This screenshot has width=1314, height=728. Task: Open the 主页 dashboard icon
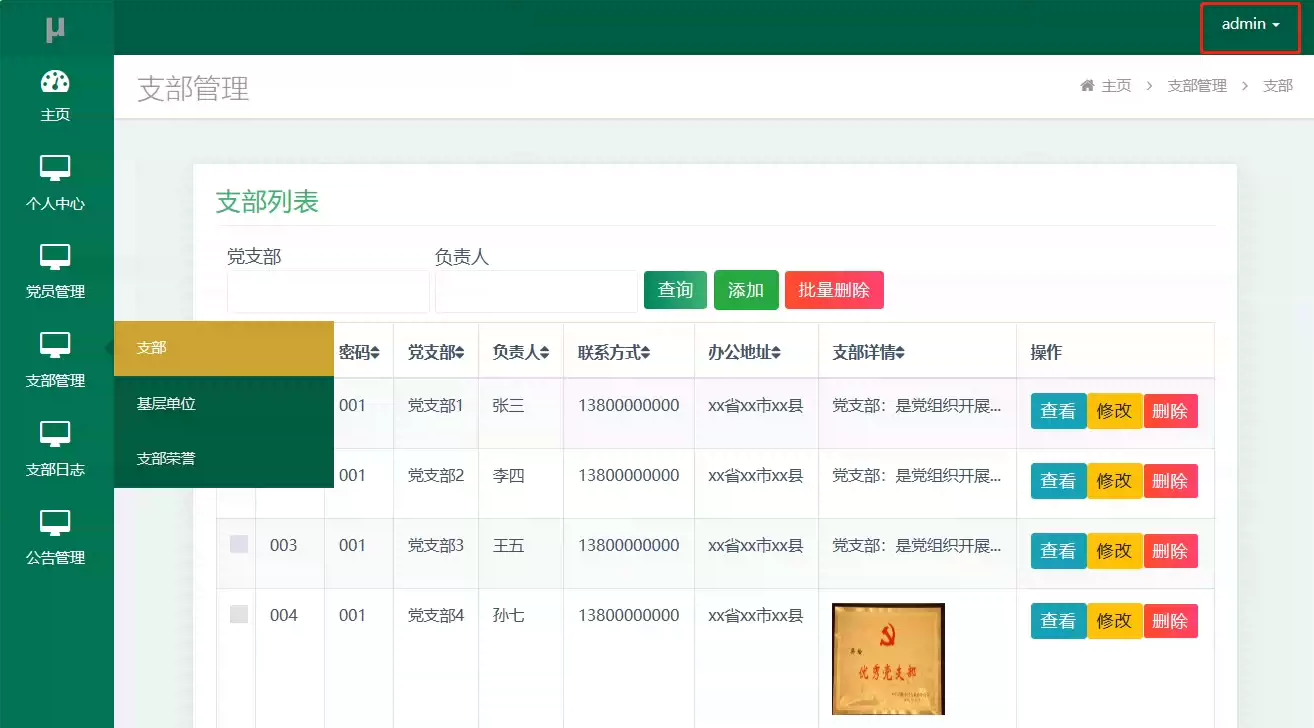click(55, 82)
